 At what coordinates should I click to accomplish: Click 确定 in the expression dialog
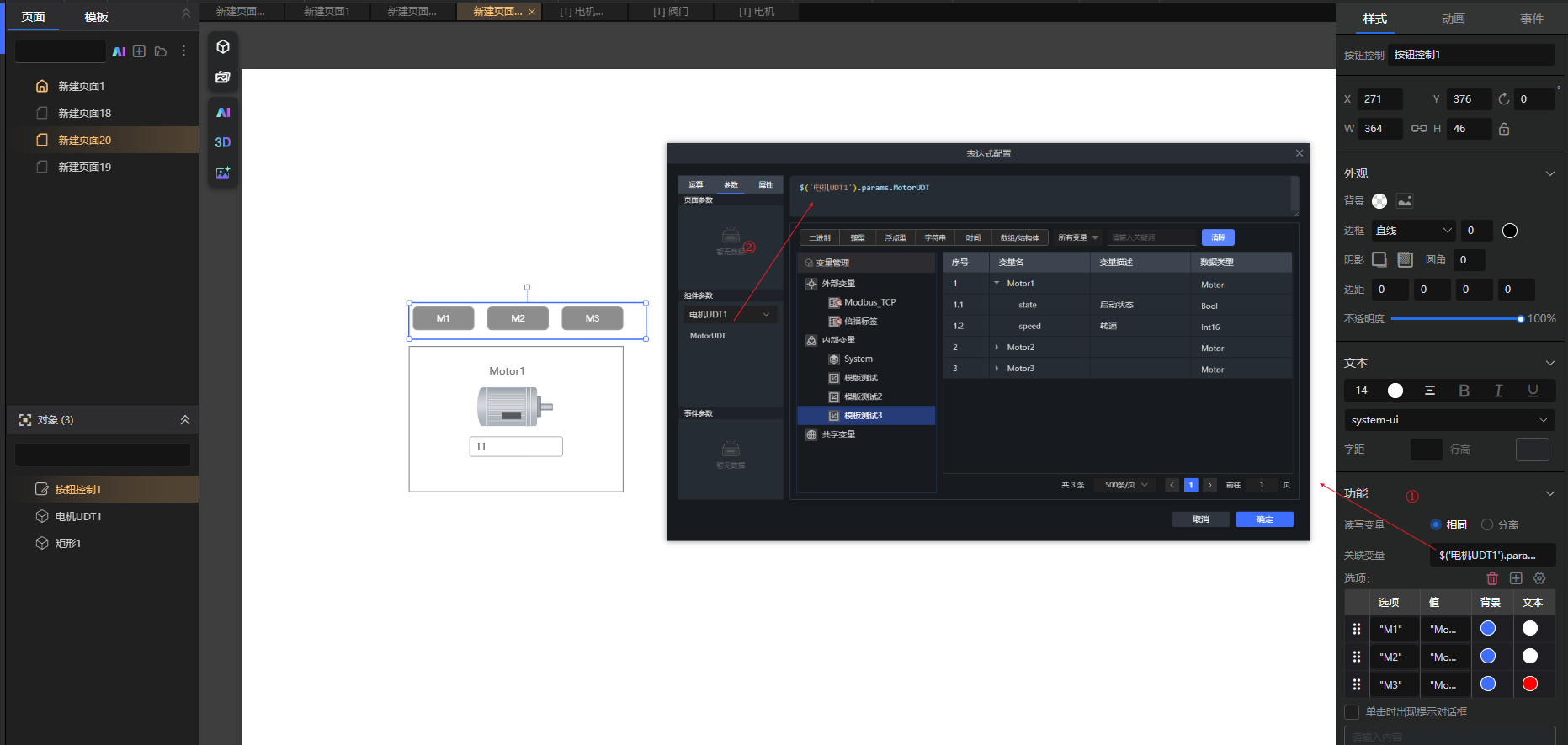coord(1264,519)
